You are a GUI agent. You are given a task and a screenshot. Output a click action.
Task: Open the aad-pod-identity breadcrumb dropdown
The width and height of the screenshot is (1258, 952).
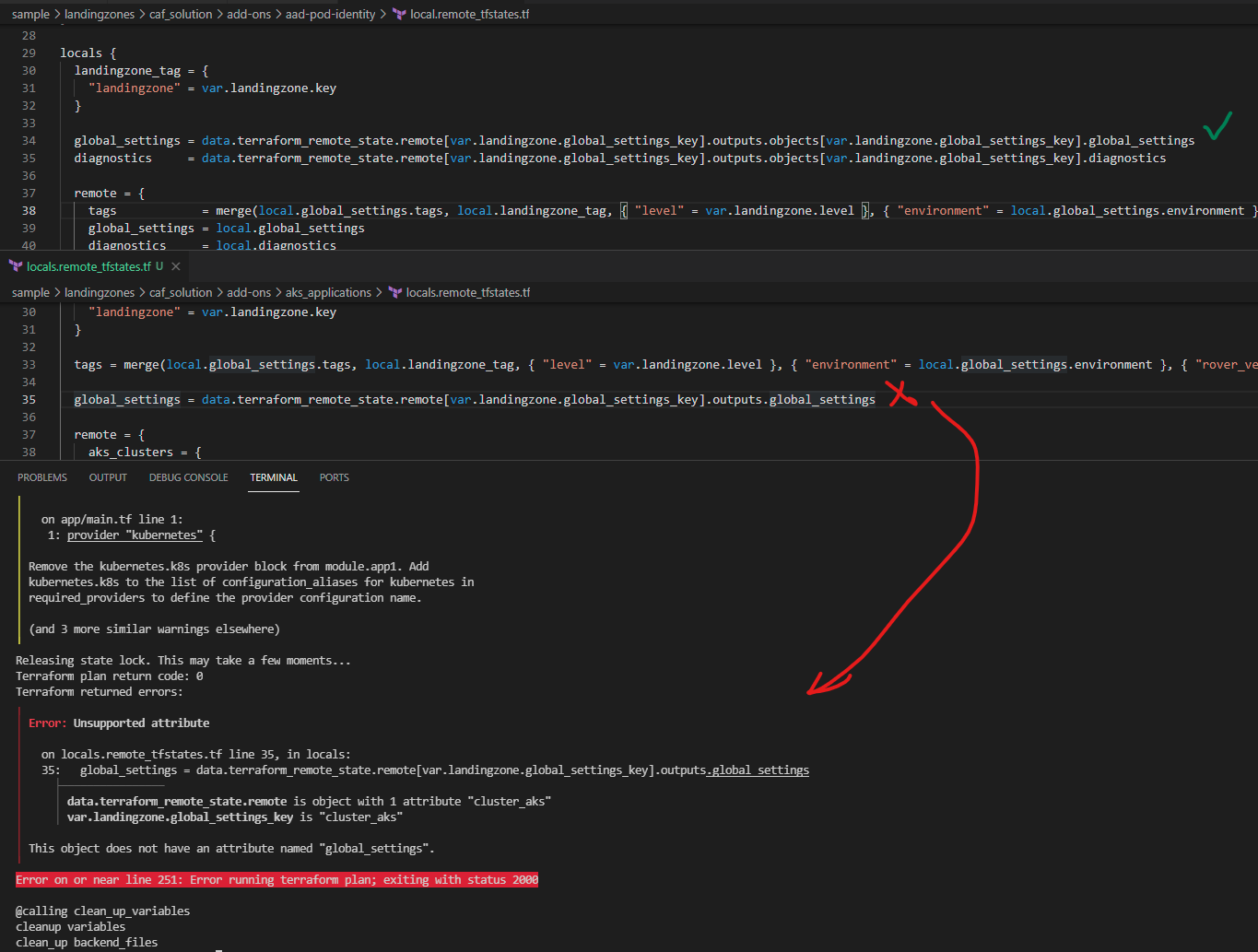coord(331,14)
